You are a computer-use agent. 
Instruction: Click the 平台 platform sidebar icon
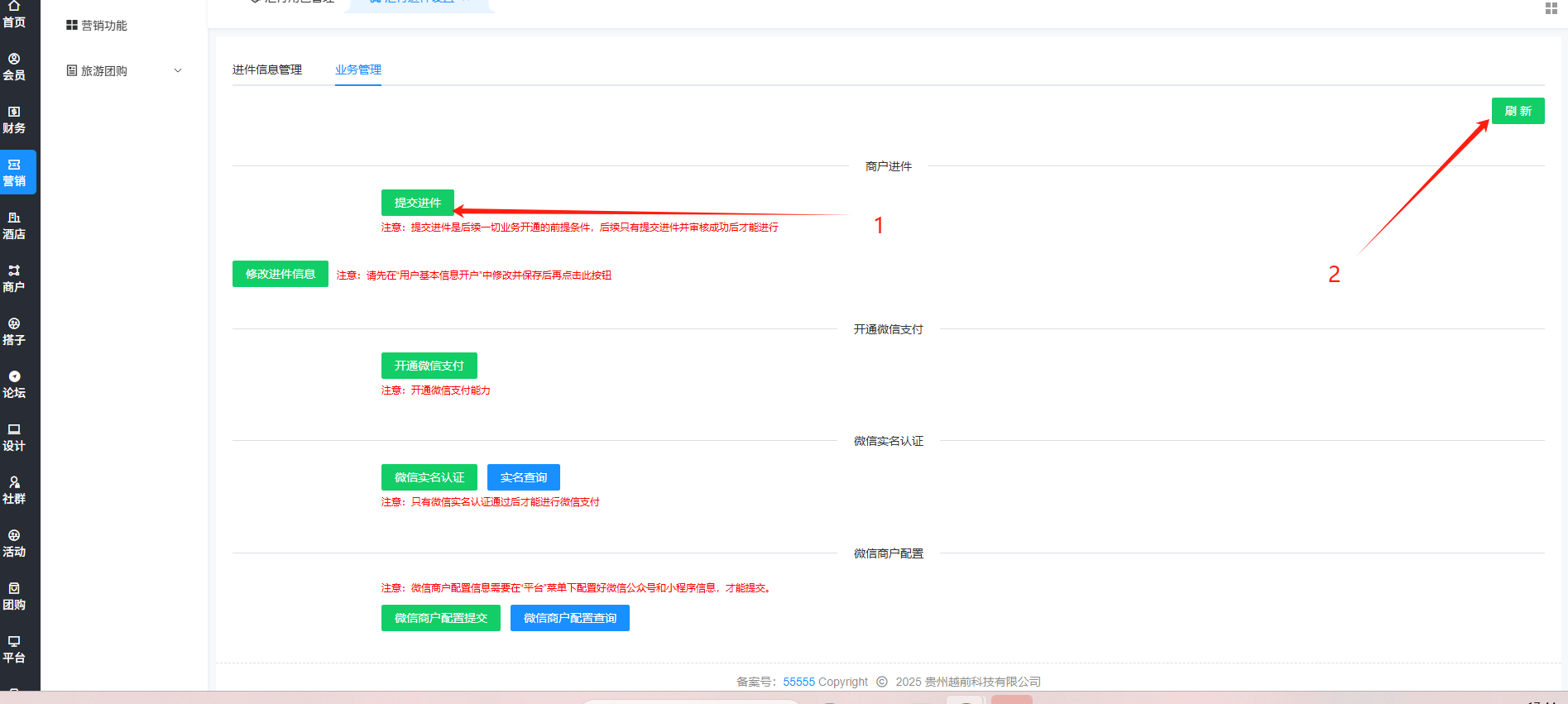pos(14,649)
